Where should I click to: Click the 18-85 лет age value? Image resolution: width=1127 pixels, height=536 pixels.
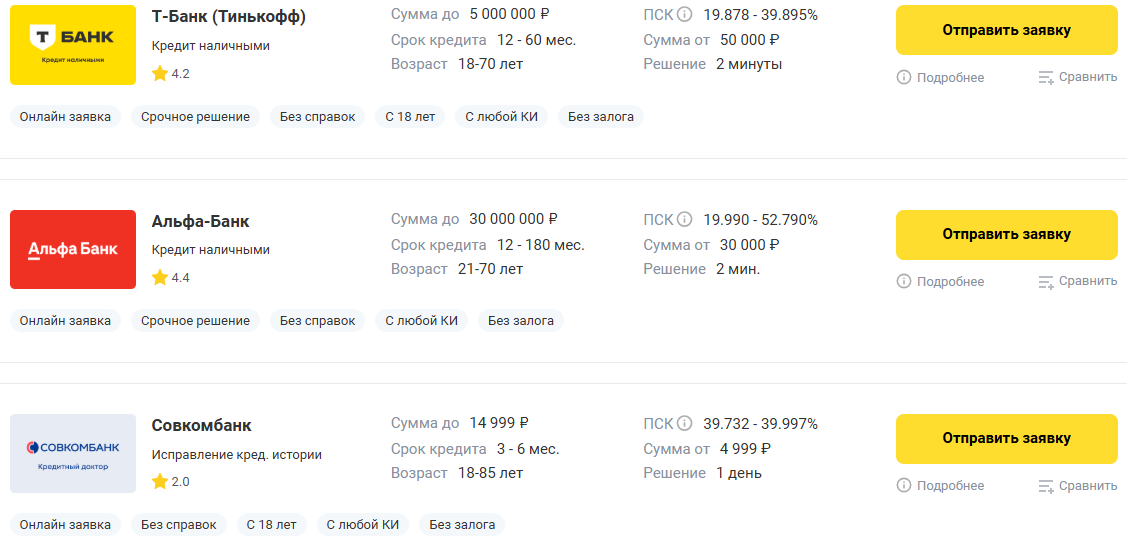click(x=491, y=473)
